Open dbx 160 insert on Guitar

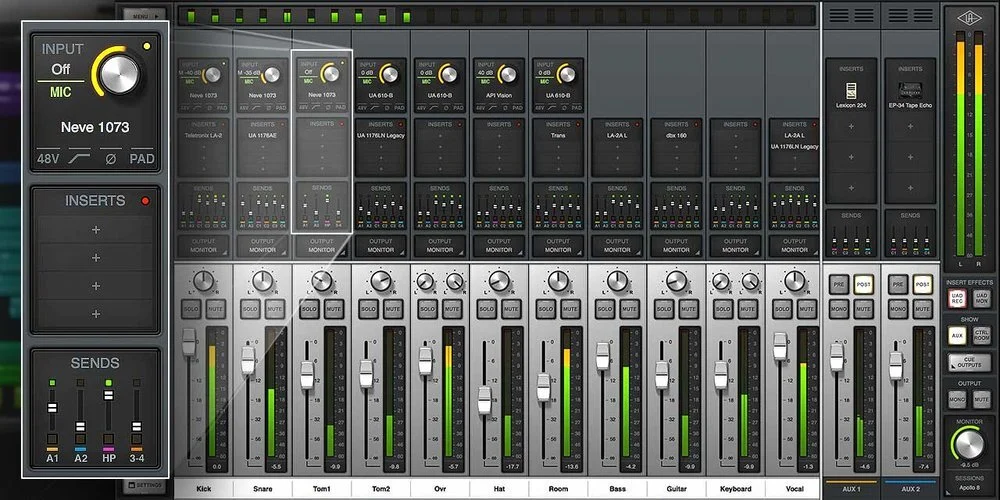[x=676, y=136]
